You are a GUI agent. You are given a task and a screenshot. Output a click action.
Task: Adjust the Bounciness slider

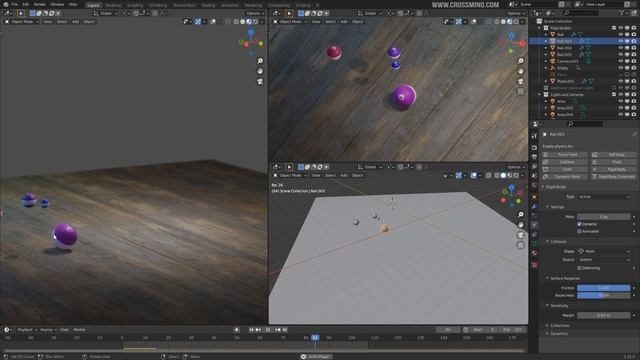[604, 295]
